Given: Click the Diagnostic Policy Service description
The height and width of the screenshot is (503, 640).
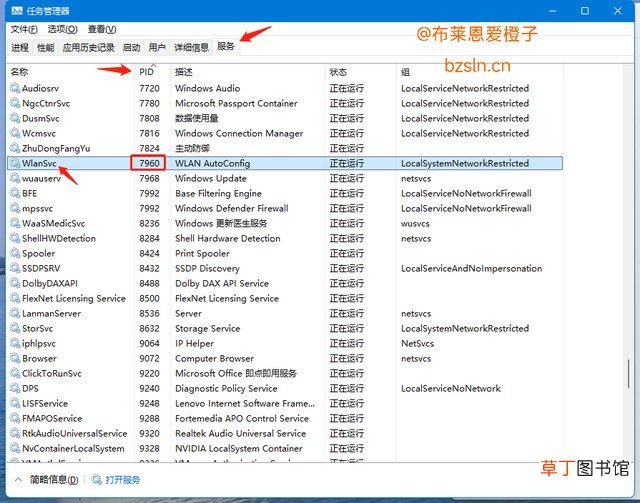Looking at the screenshot, I should (x=226, y=389).
